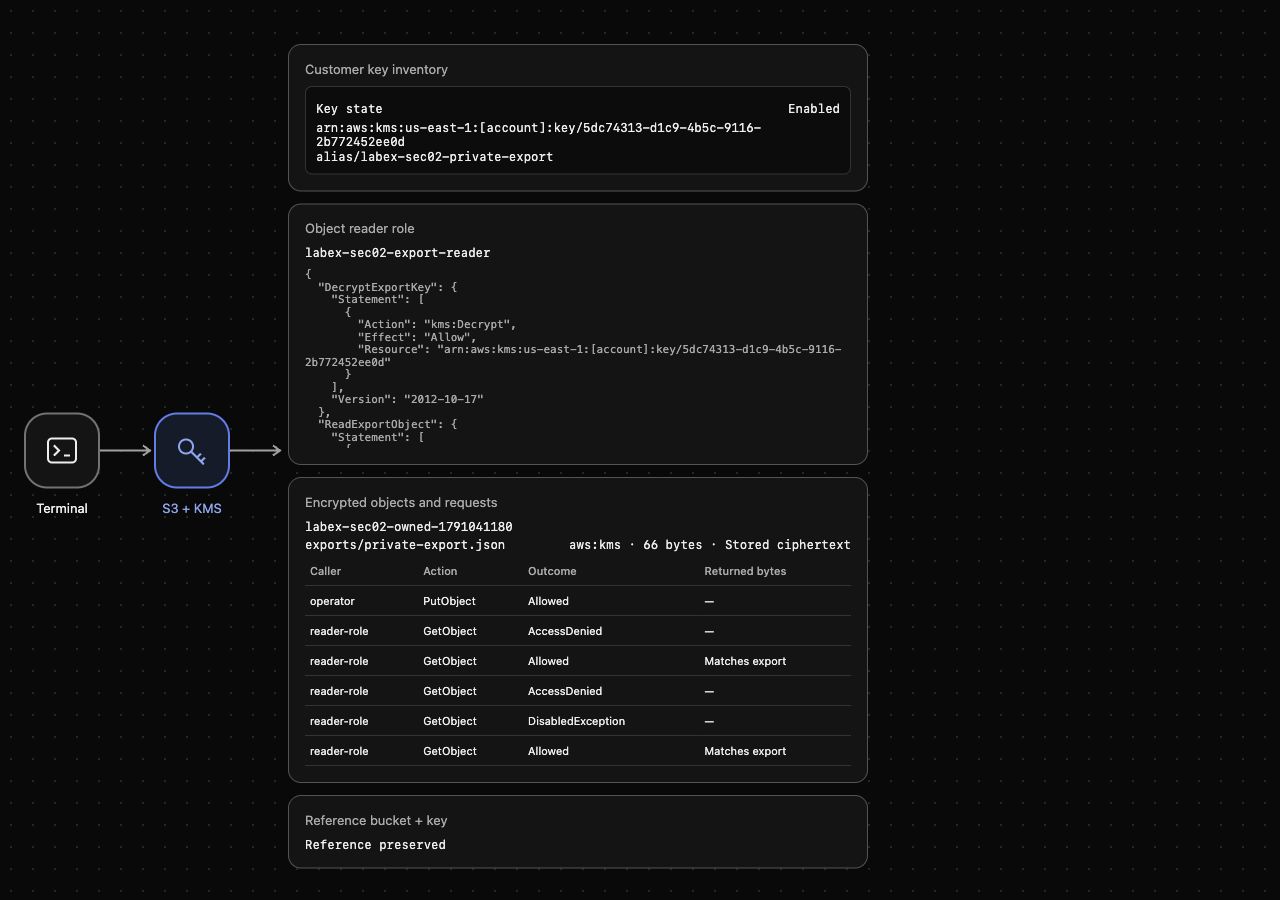
Task: Select the Terminal node icon
Action: (x=62, y=451)
